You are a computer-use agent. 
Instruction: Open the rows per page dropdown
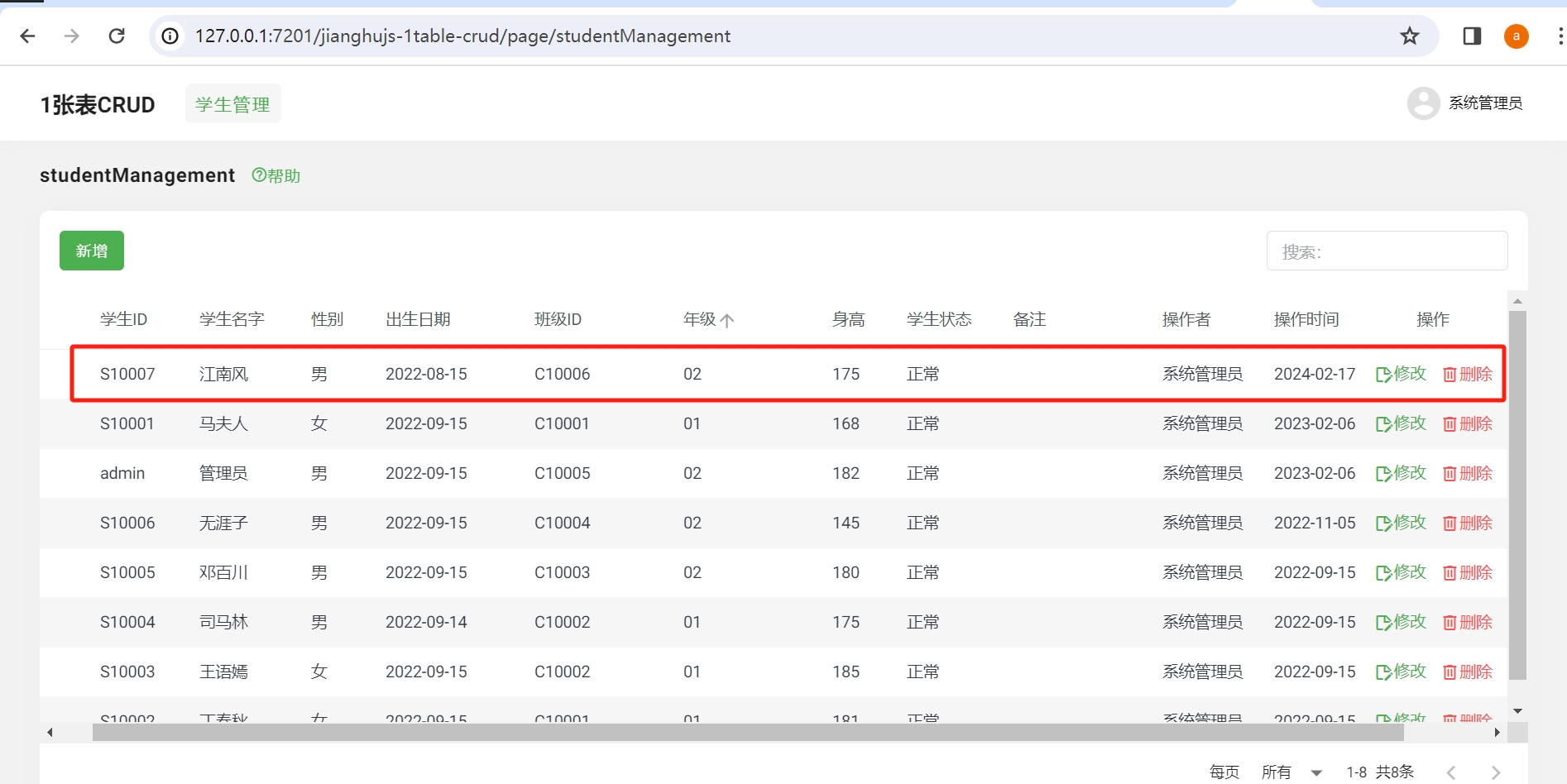1315,772
